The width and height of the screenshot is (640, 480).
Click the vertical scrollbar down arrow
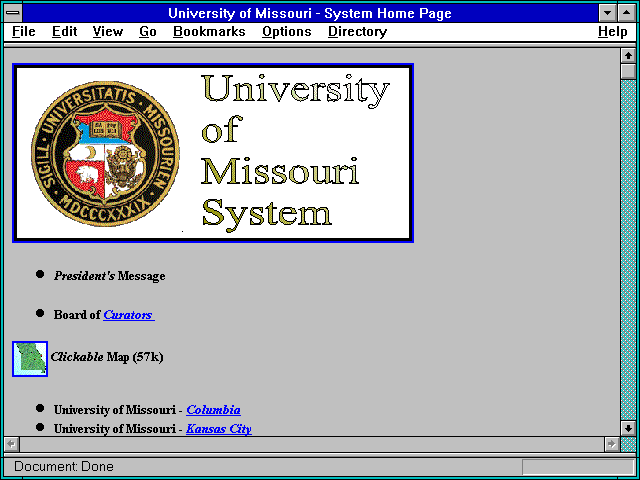pos(628,428)
